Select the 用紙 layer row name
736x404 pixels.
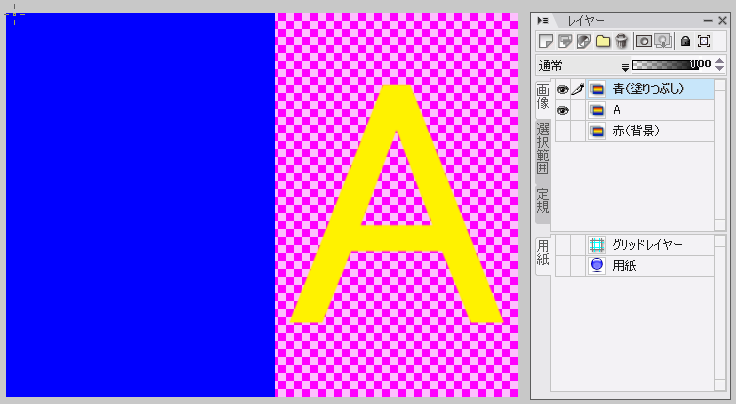[x=624, y=266]
